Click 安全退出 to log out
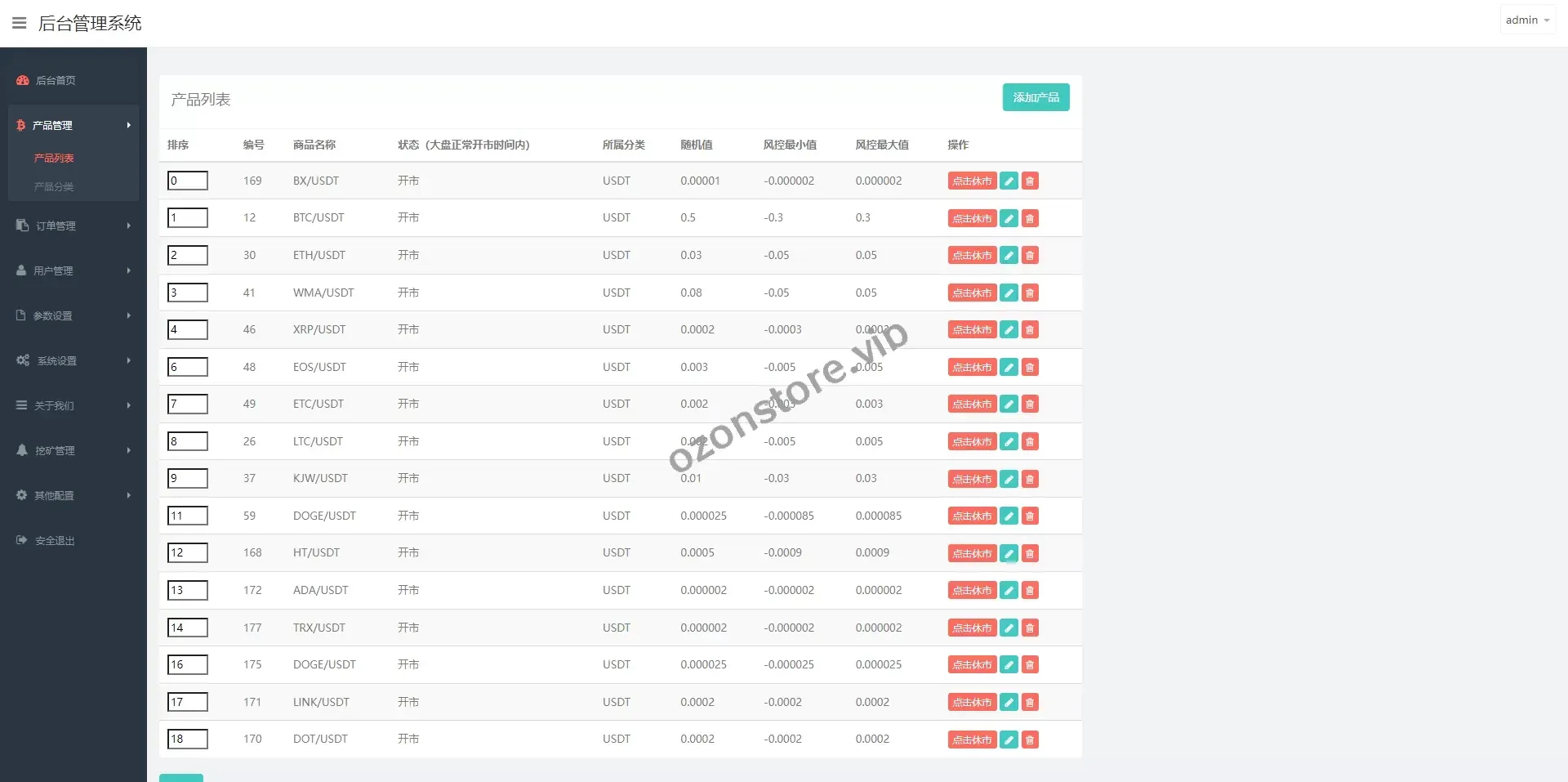The width and height of the screenshot is (1568, 782). (55, 541)
